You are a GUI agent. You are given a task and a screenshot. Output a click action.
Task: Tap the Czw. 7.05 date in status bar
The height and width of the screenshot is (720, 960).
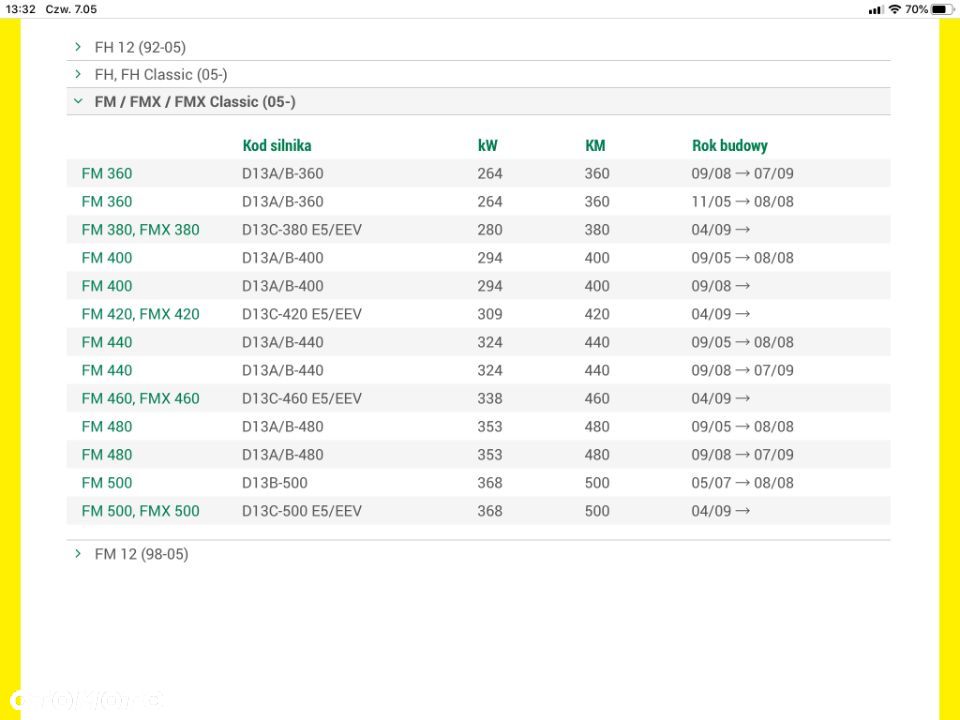71,9
